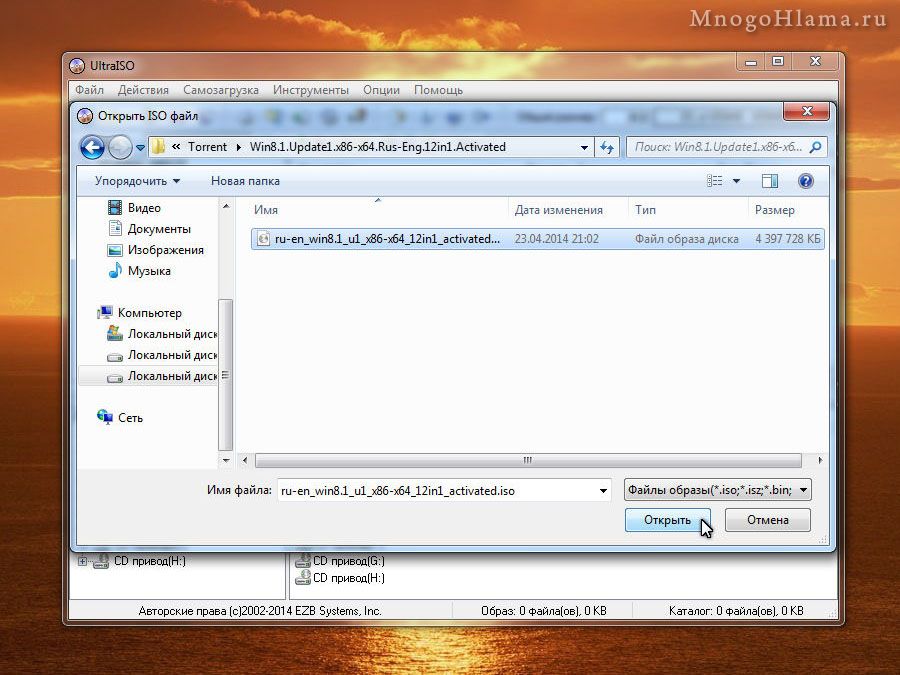Click the horizontal scrollbar in file list

527,461
